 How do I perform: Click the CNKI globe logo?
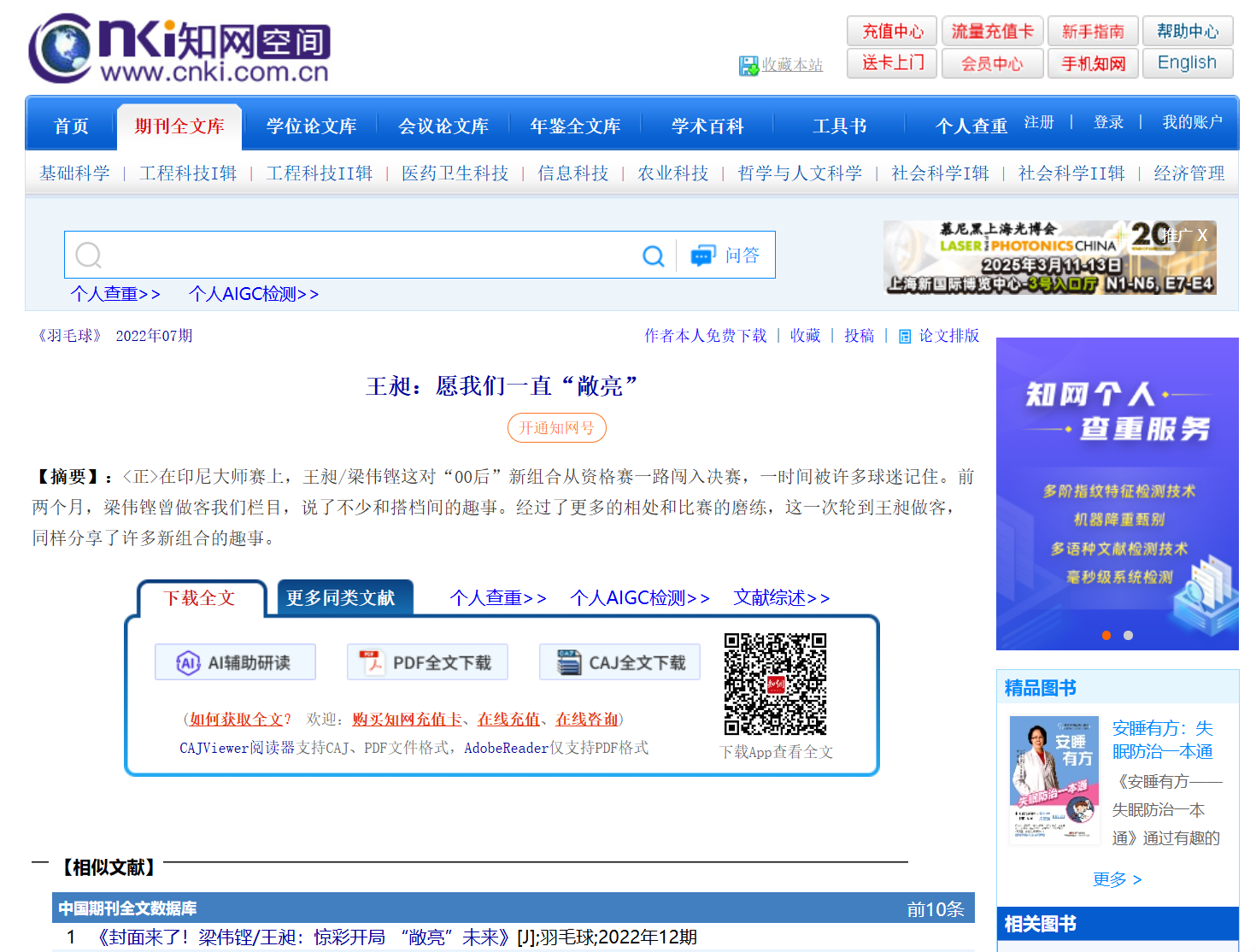pyautogui.click(x=60, y=49)
